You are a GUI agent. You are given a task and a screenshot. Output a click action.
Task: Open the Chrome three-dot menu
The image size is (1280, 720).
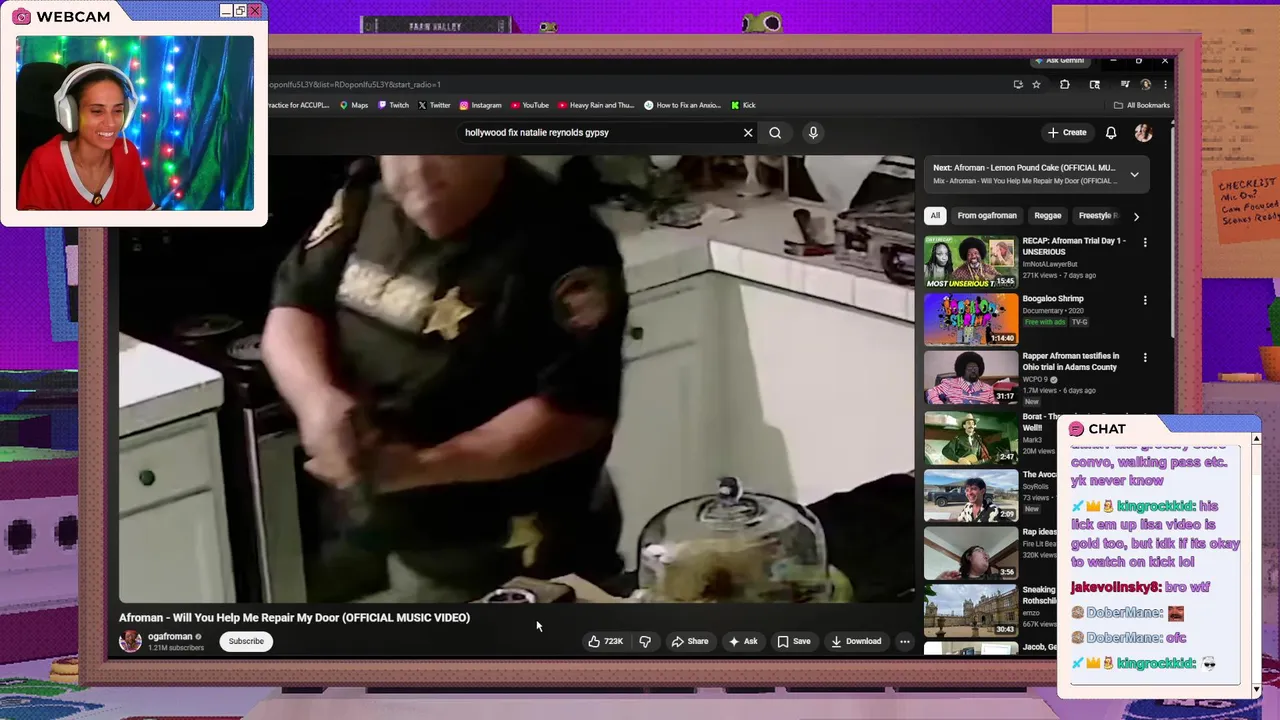click(1165, 85)
